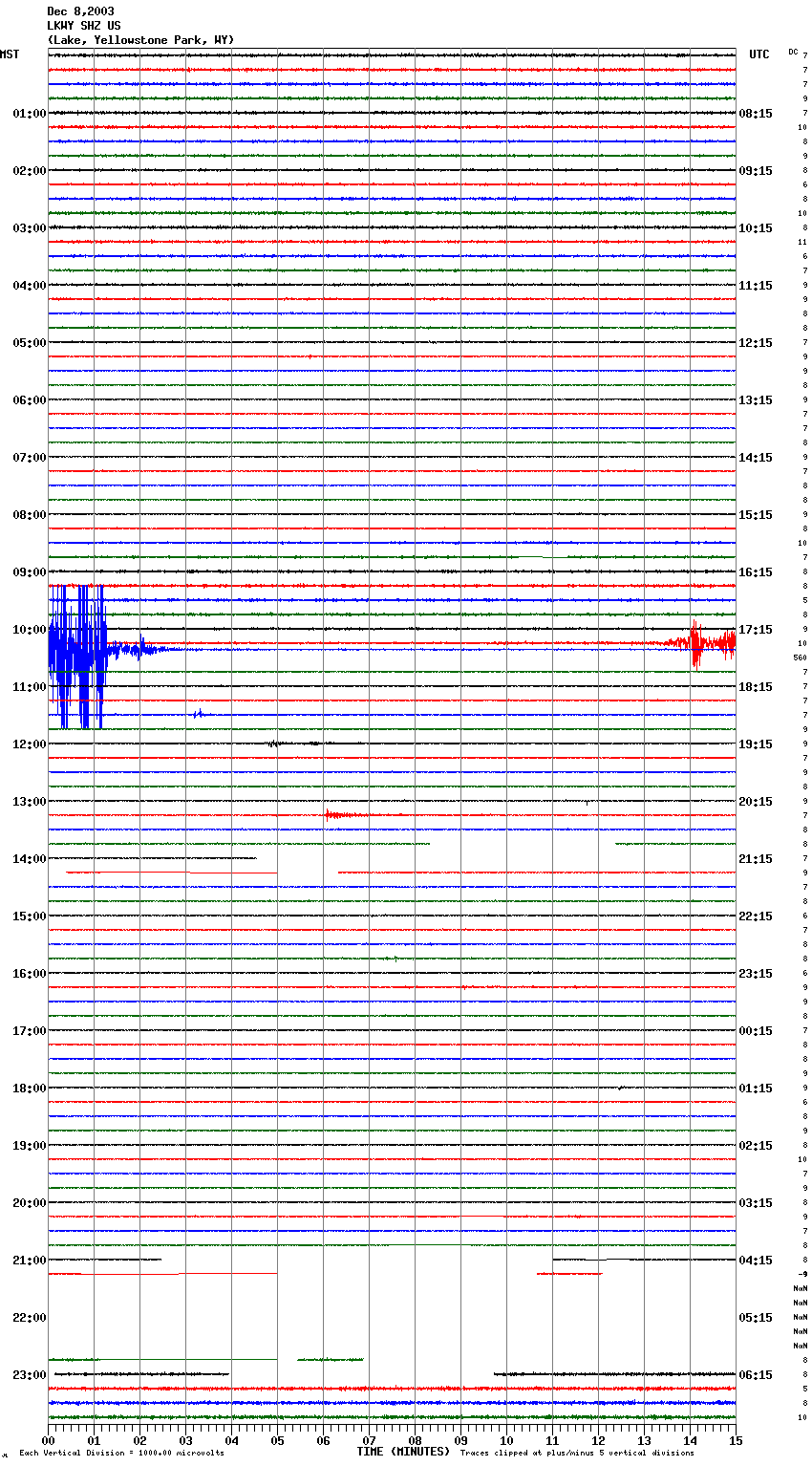This screenshot has width=812, height=1466.
Task: Click 'Traces clipped at plus/minus 5 vertical divisions'
Action: tap(577, 1454)
